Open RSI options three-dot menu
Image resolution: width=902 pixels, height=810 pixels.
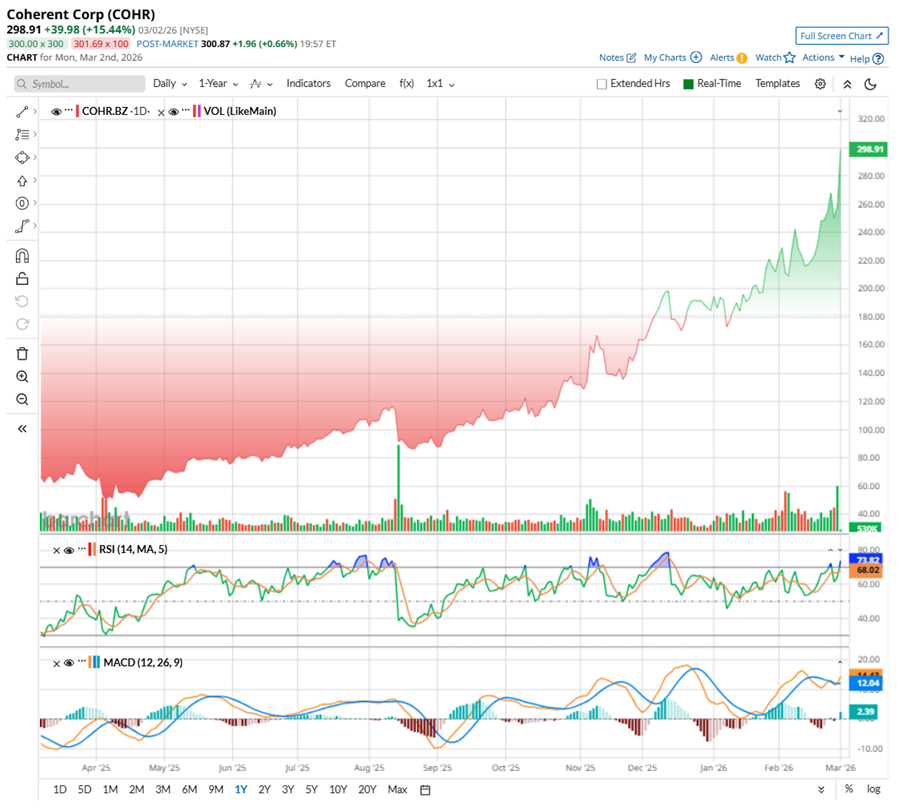[82, 549]
